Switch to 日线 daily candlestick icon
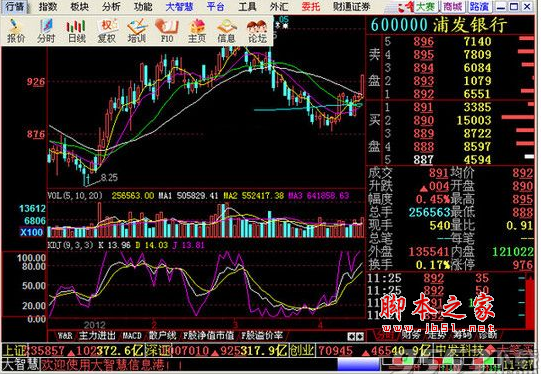 click(x=76, y=31)
